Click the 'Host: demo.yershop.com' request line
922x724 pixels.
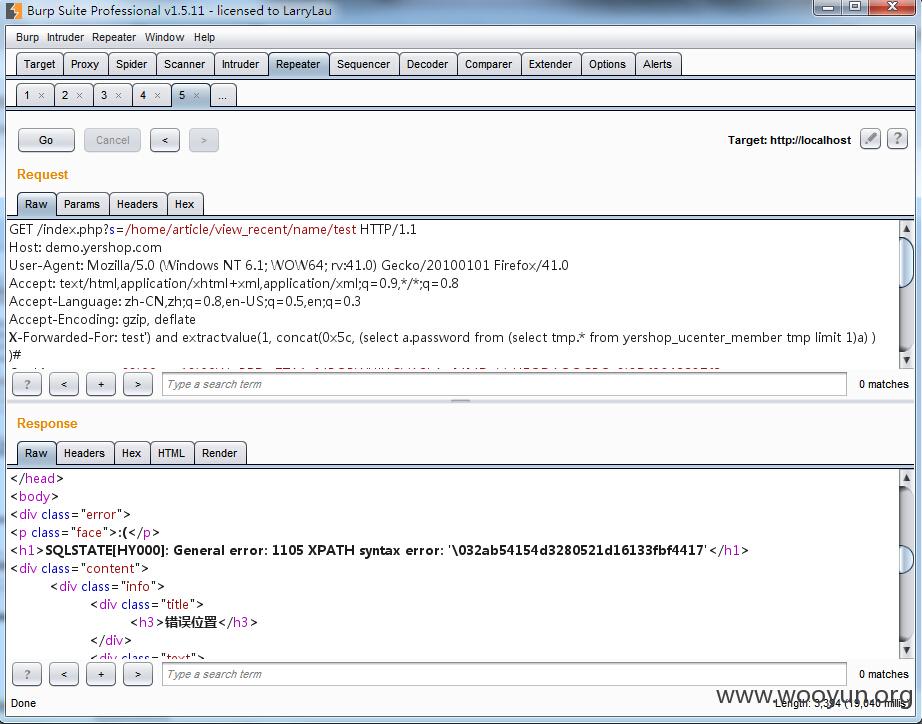click(x=85, y=247)
